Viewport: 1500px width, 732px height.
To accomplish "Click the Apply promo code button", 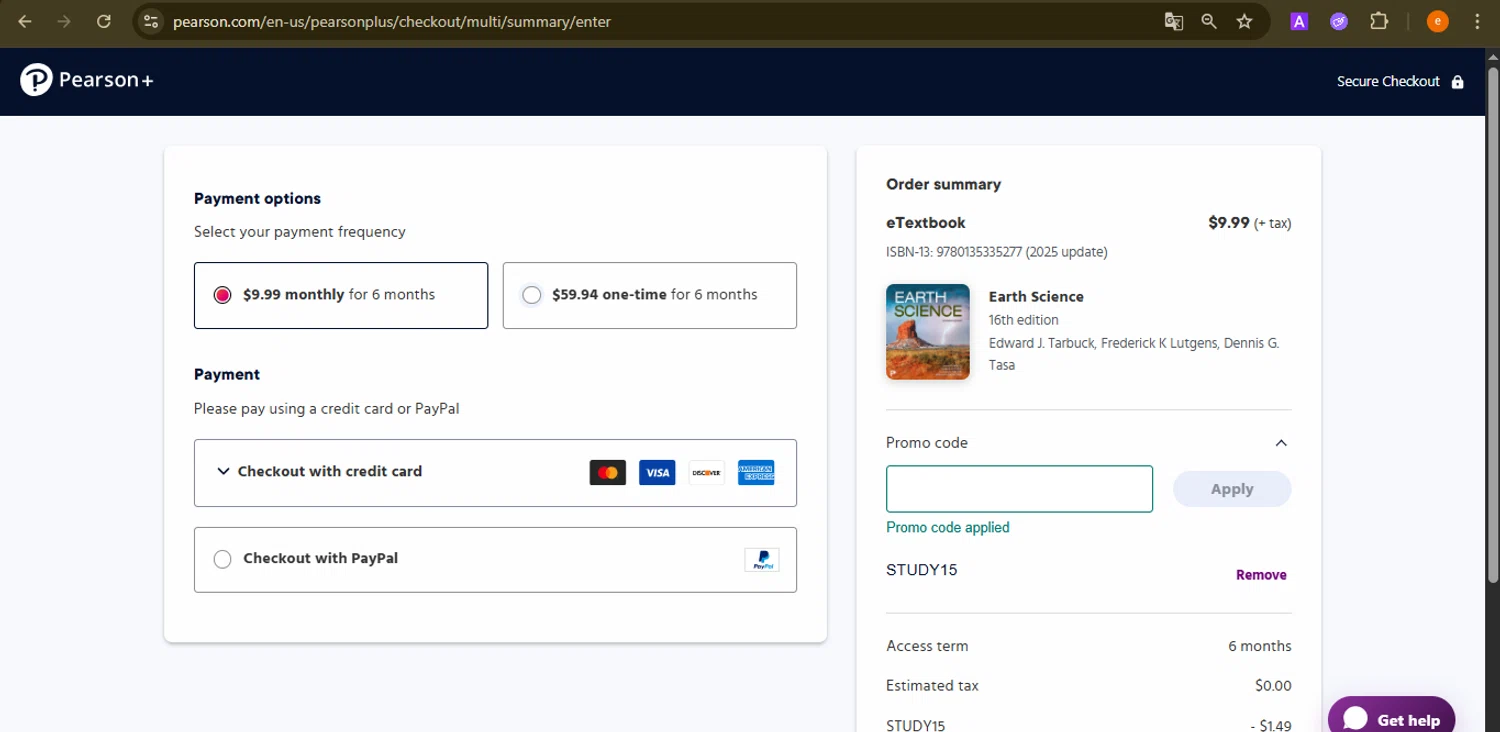I will (1232, 489).
